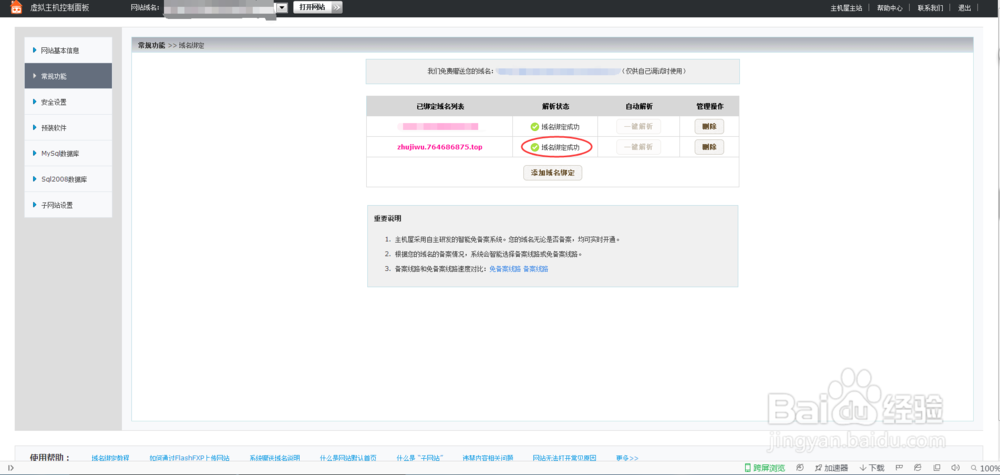Screen dimensions: 1000x475
Task: Open the website domain dropdown arrow
Action: tap(282, 8)
